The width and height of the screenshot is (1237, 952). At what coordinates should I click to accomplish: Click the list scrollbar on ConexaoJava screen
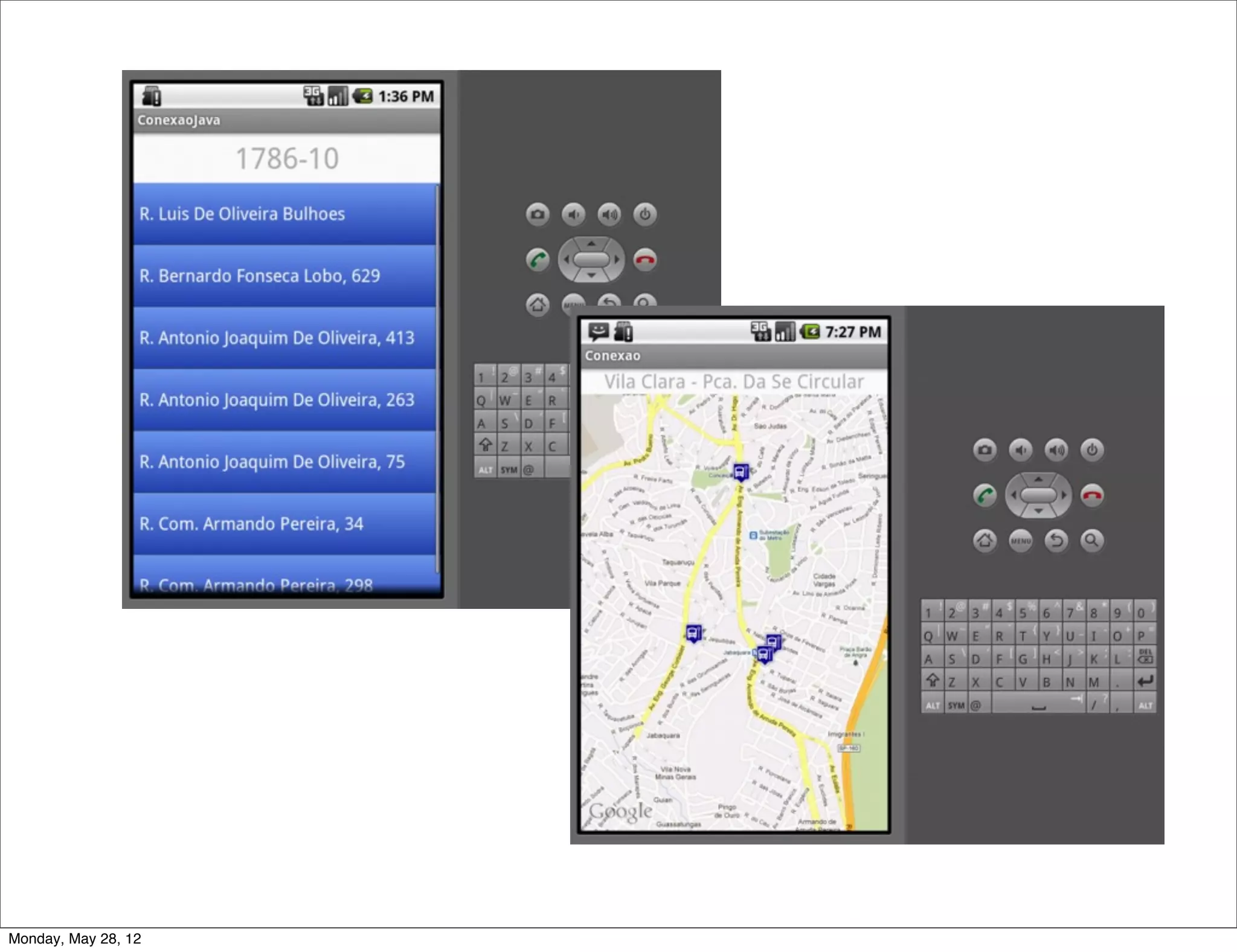(437, 378)
